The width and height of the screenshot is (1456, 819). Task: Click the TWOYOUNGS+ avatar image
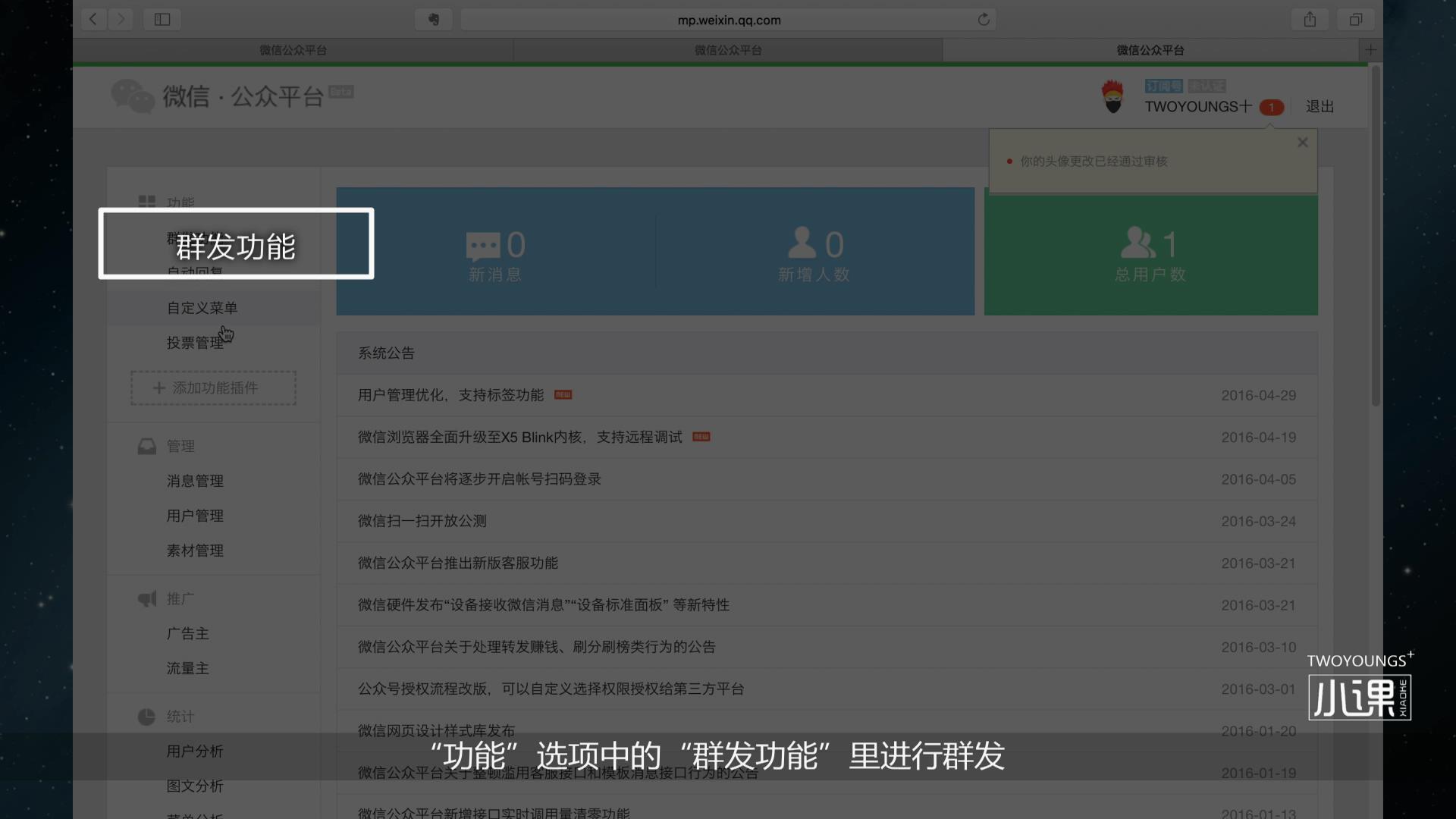(1113, 97)
